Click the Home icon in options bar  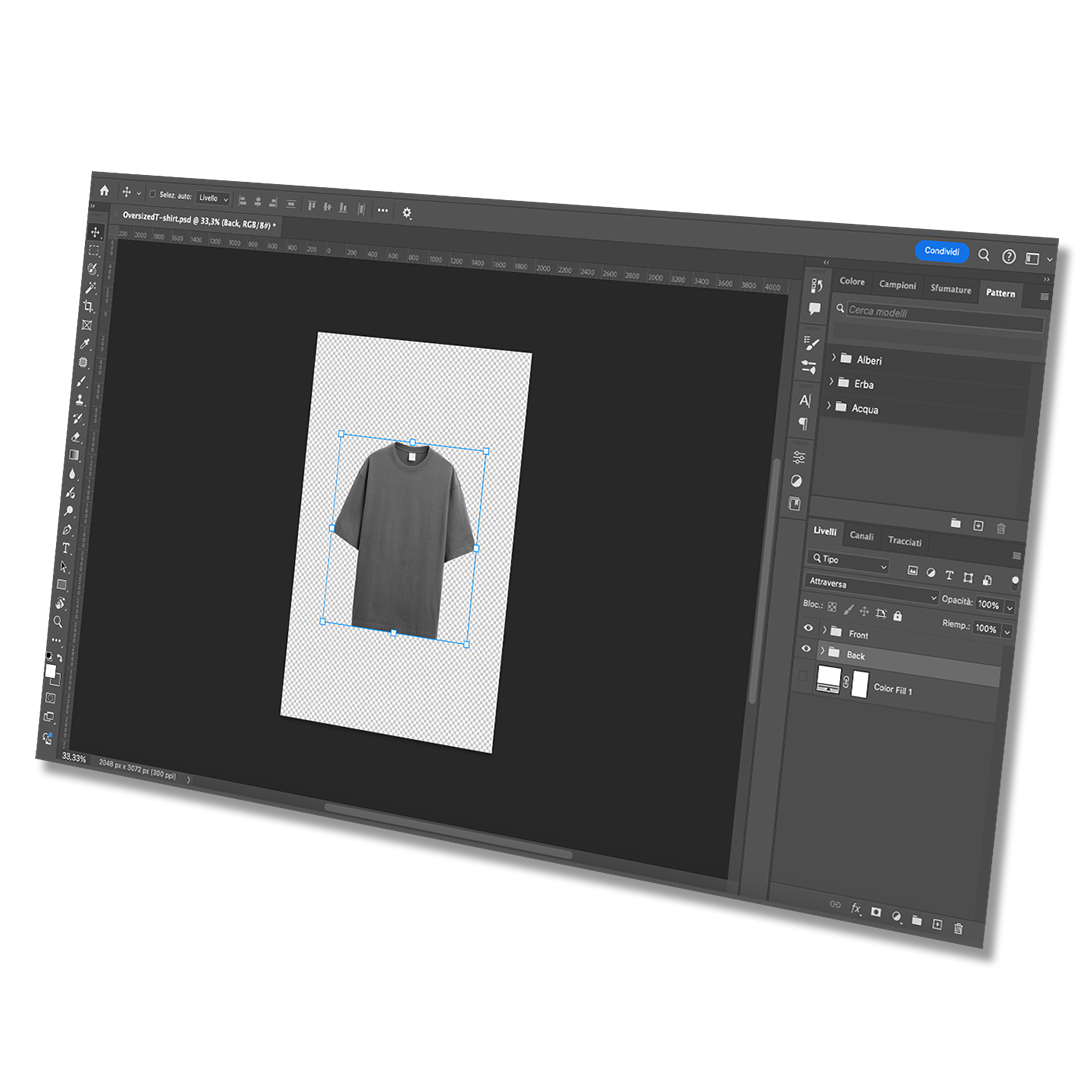pyautogui.click(x=104, y=190)
